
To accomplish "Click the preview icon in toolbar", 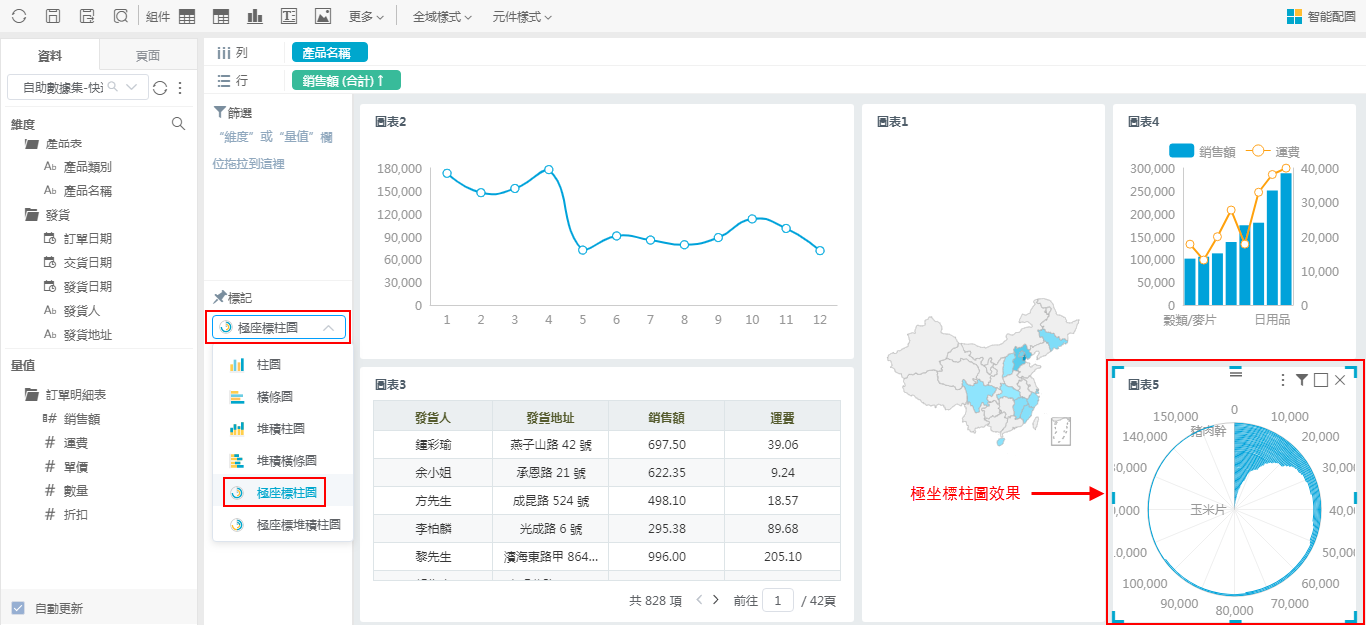I will pos(120,16).
